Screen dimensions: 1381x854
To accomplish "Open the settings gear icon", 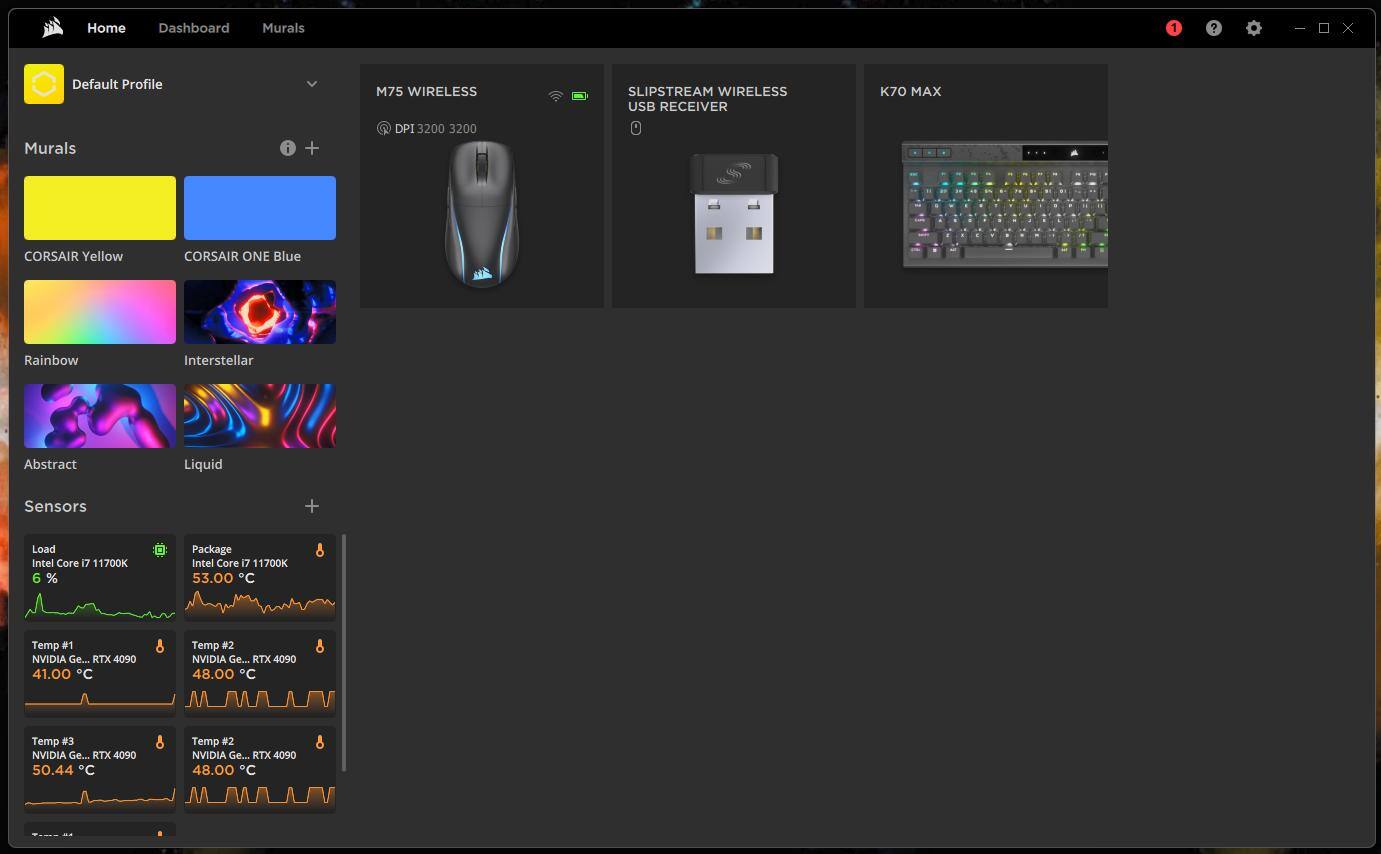I will click(x=1253, y=28).
